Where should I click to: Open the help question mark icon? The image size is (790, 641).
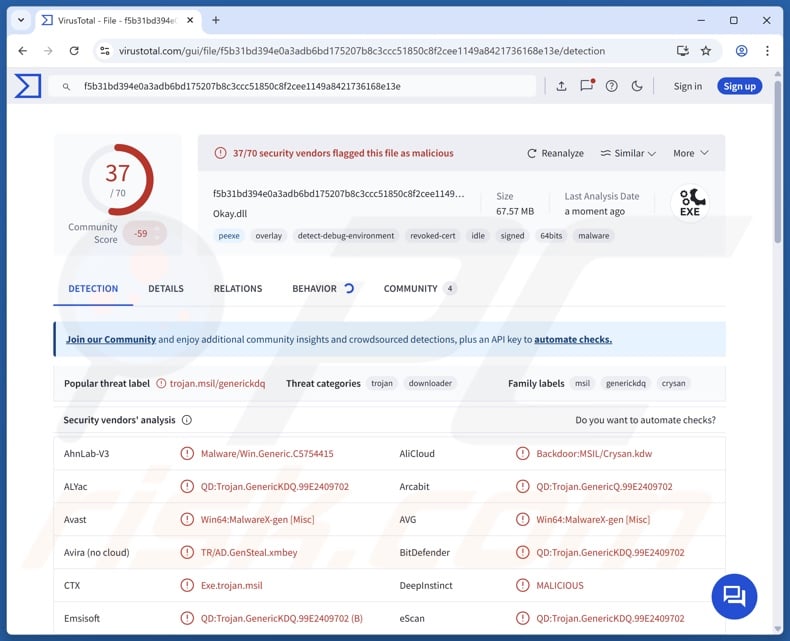[611, 86]
